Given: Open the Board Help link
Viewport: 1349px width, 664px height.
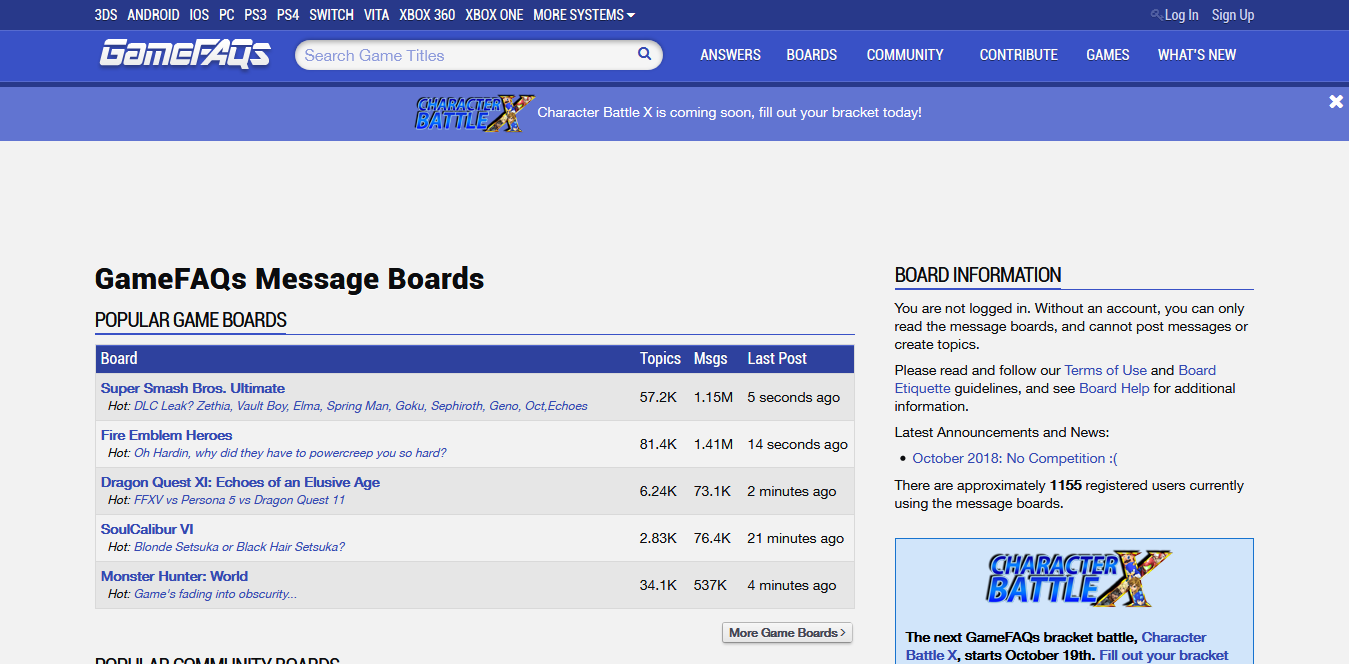Looking at the screenshot, I should (x=1114, y=388).
